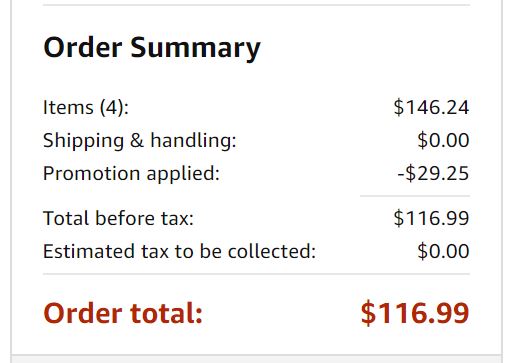This screenshot has height=363, width=508.
Task: Click the $116.99 total before tax amount
Action: (x=431, y=218)
